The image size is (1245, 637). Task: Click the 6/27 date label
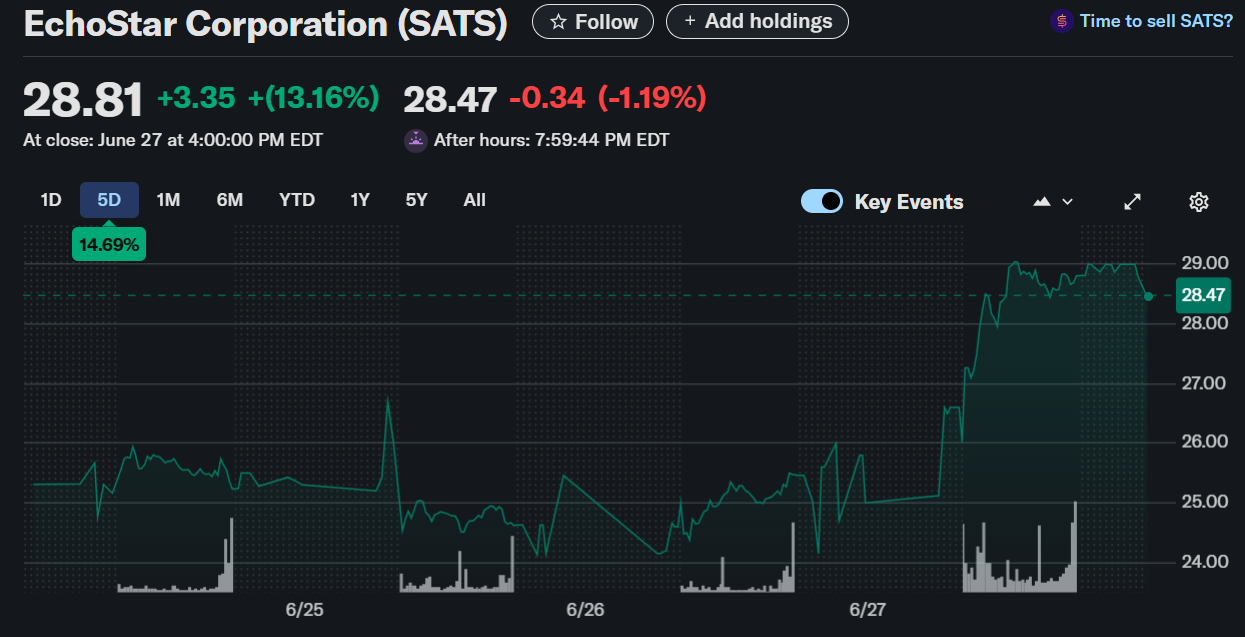tap(868, 609)
